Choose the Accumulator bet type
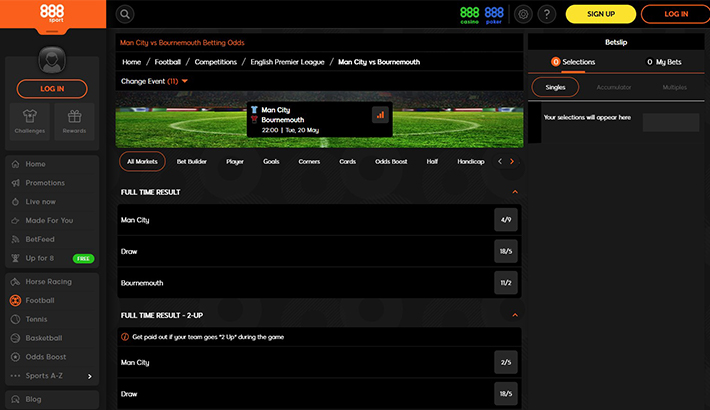The height and width of the screenshot is (410, 710). tap(614, 87)
